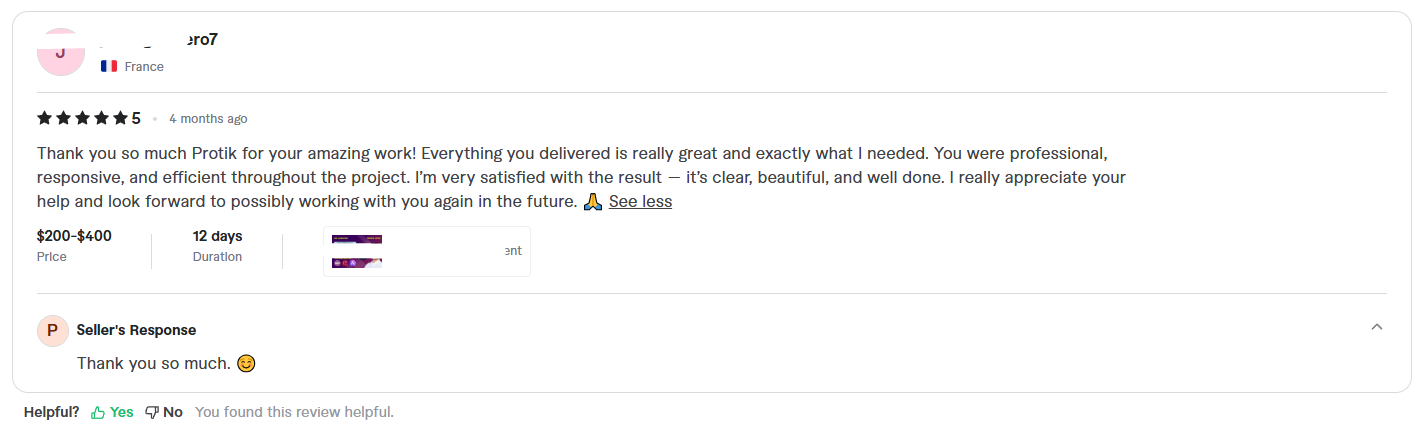The image size is (1428, 428).
Task: Click the praying hands emoji
Action: 593,201
